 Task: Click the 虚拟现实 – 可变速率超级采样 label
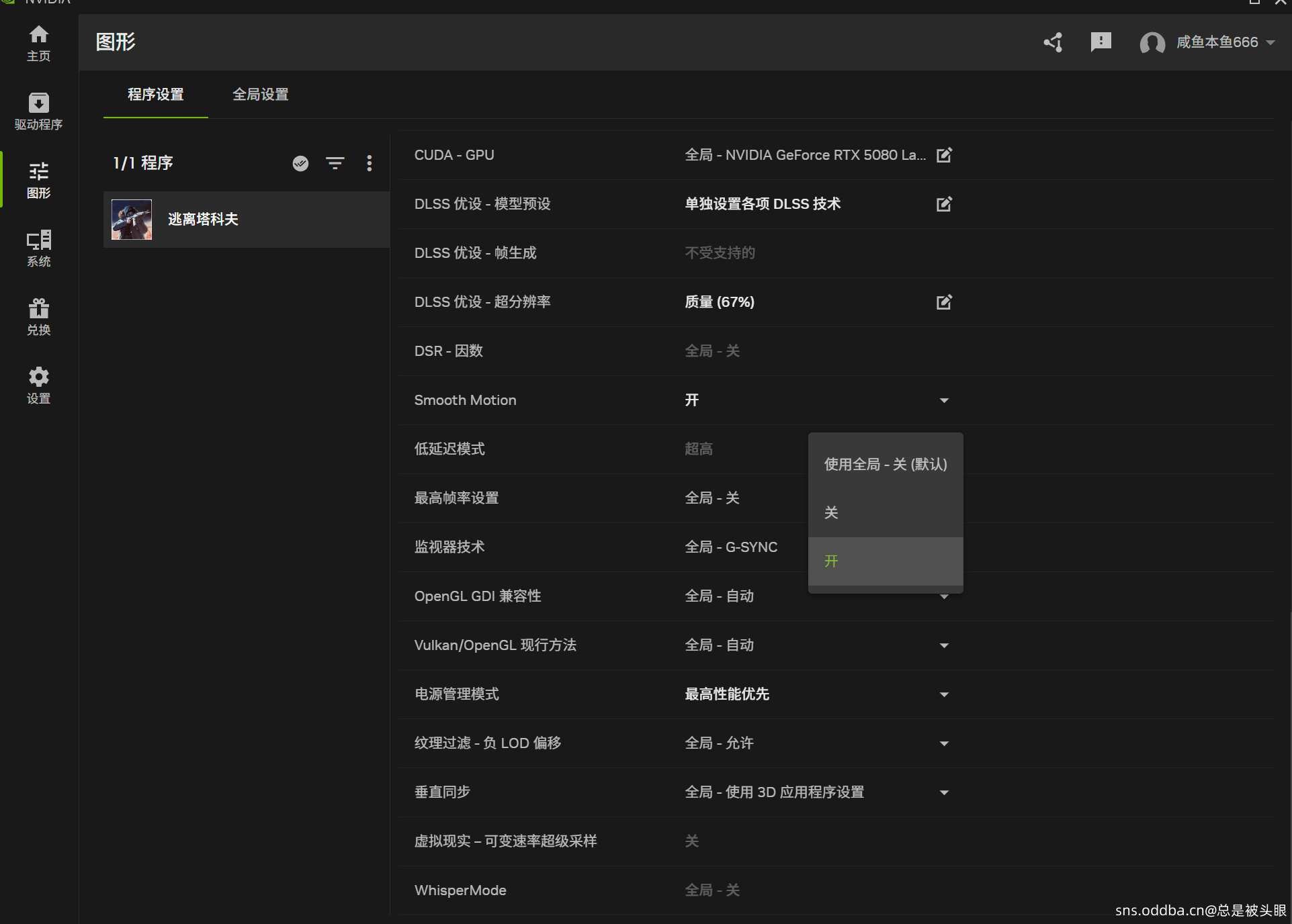(x=505, y=841)
